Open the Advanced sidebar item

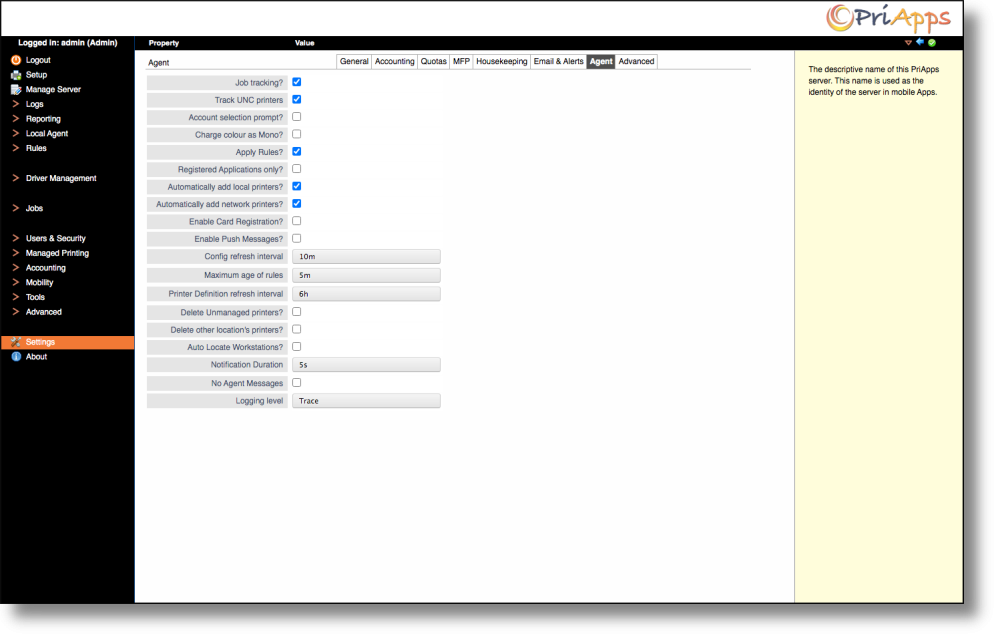coord(43,312)
